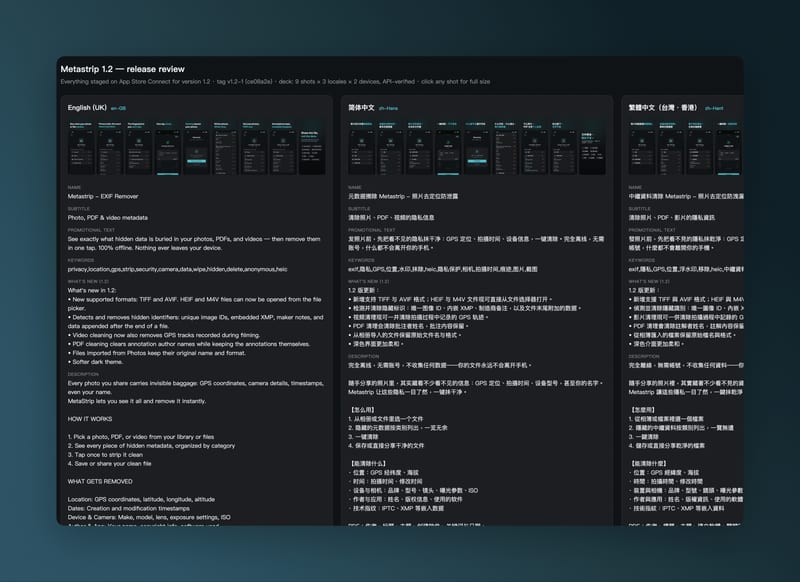Click the app name 'Metastrip – EXIF Remover'
The height and width of the screenshot is (582, 800).
point(103,196)
